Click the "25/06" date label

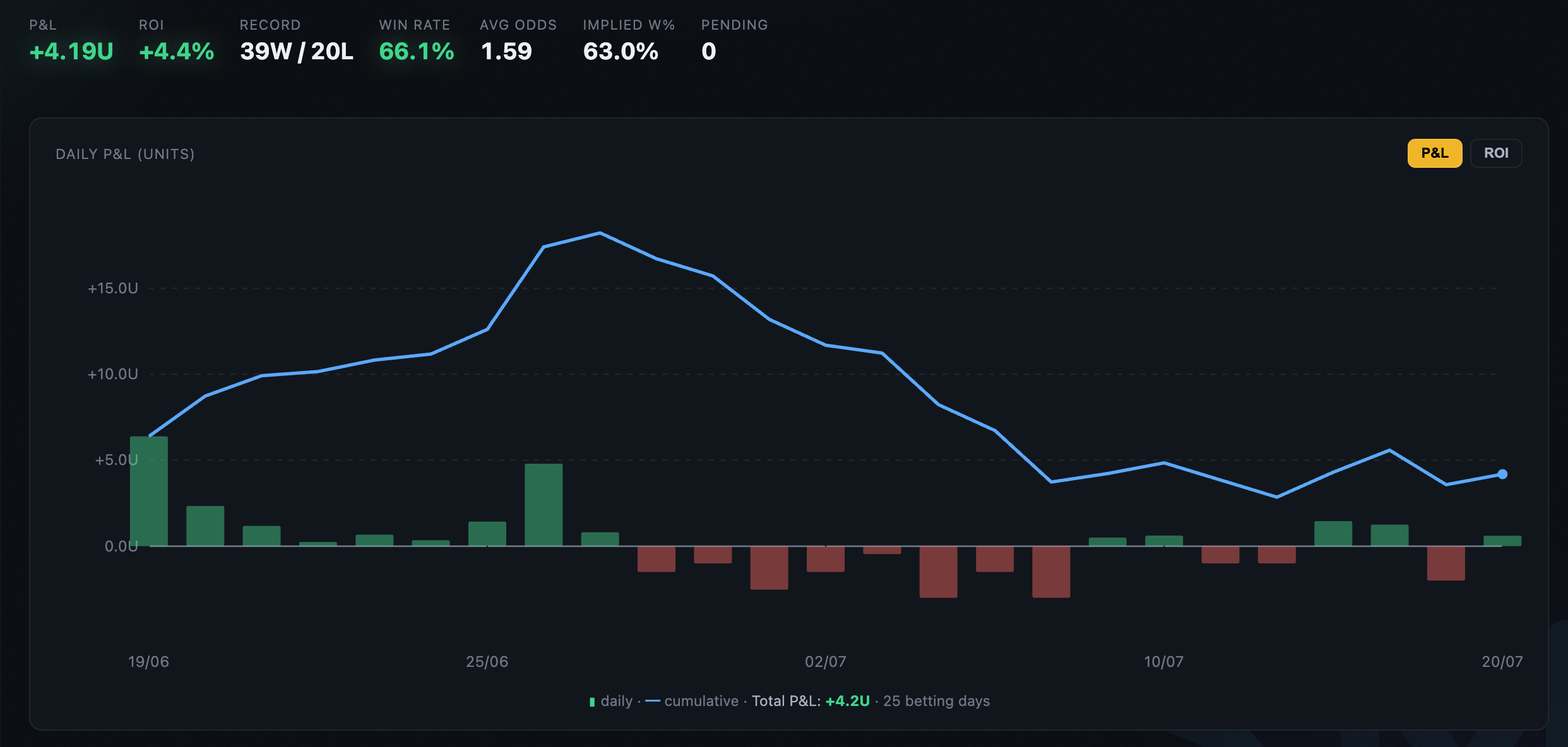tap(487, 662)
